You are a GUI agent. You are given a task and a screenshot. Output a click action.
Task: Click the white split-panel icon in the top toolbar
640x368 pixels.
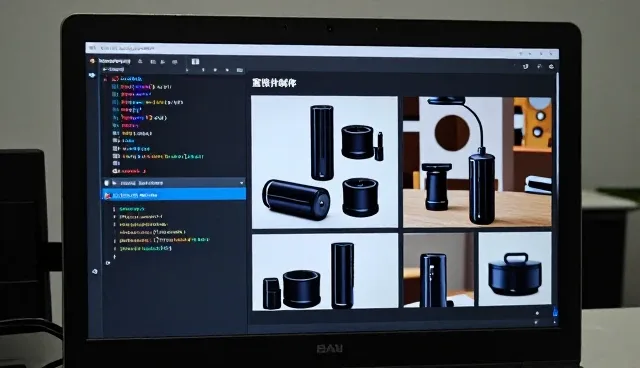[x=196, y=62]
